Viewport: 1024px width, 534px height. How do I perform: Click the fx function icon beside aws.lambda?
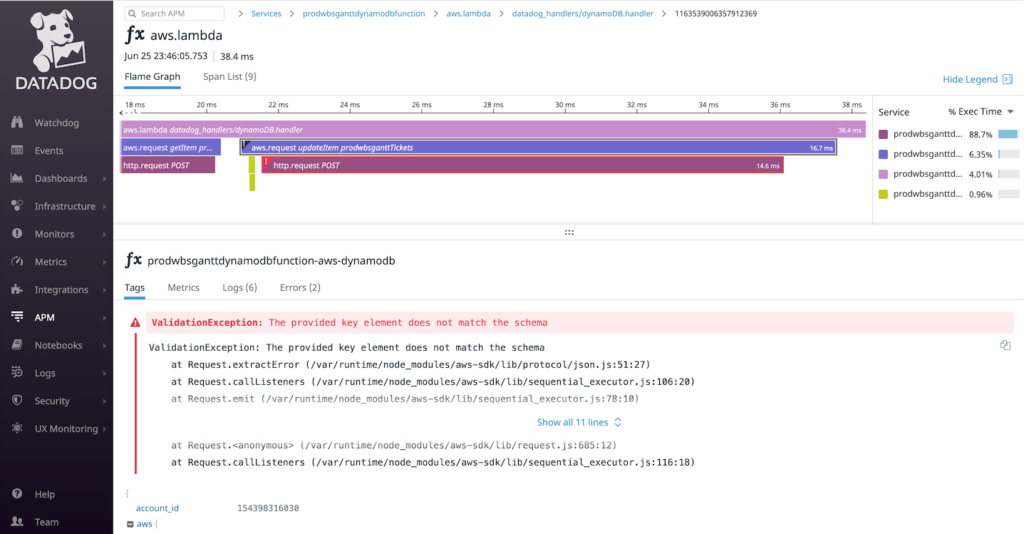(x=135, y=34)
